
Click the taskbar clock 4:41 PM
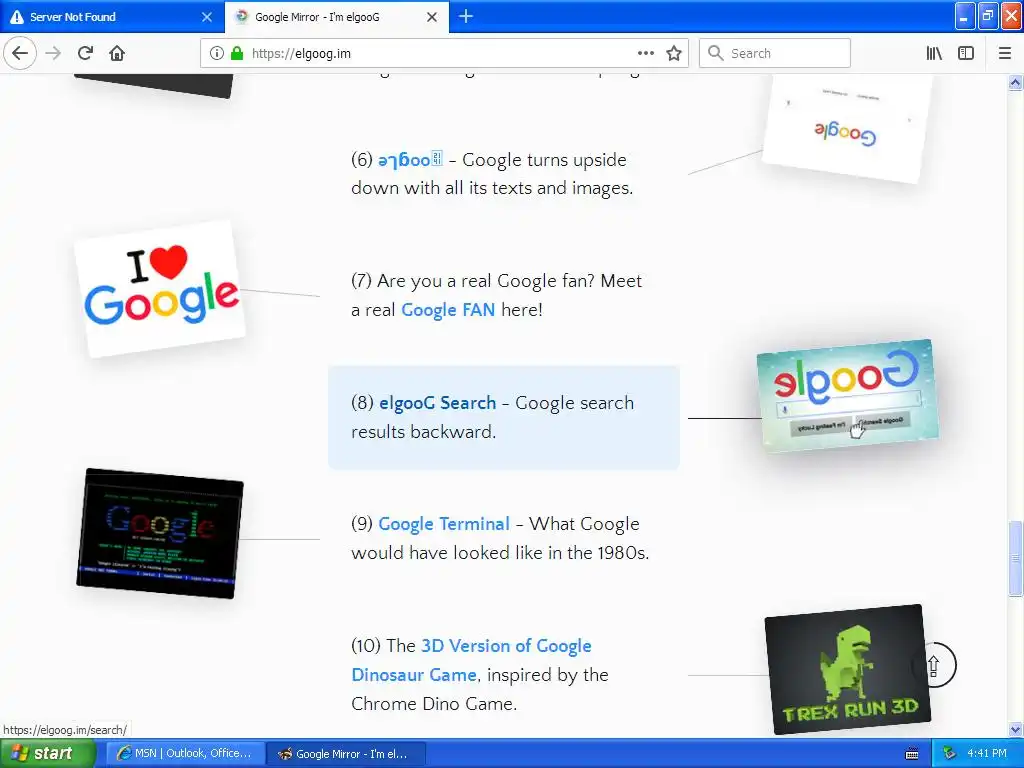click(987, 753)
